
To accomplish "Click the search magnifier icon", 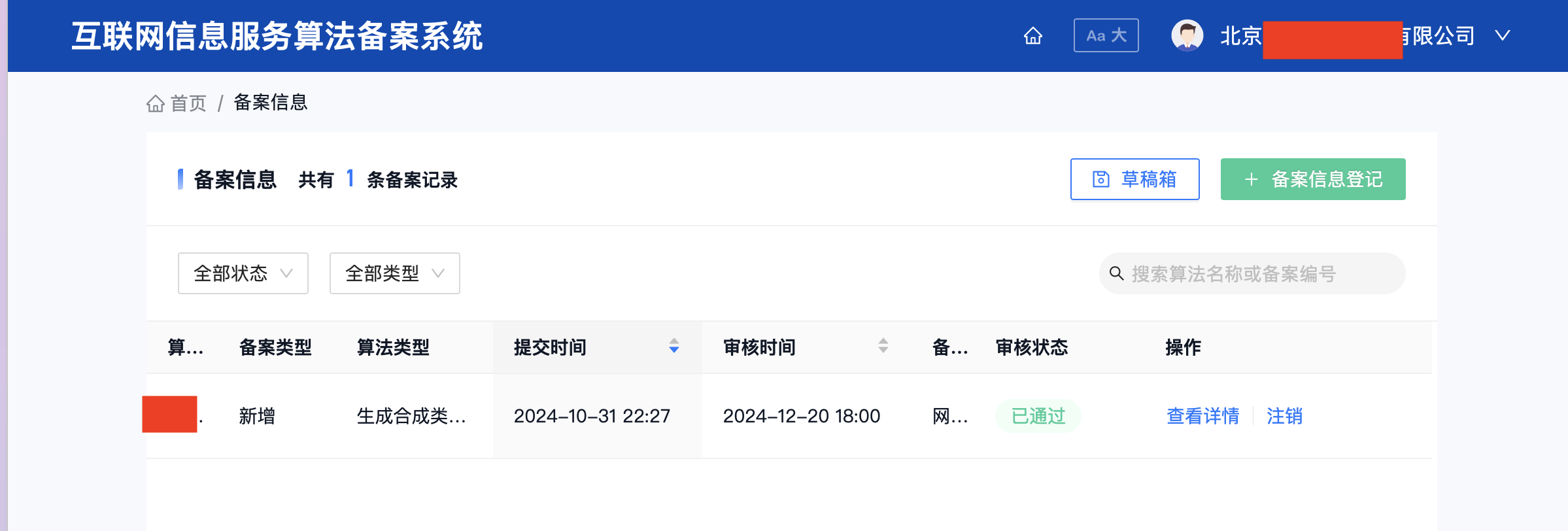I will pos(1116,273).
